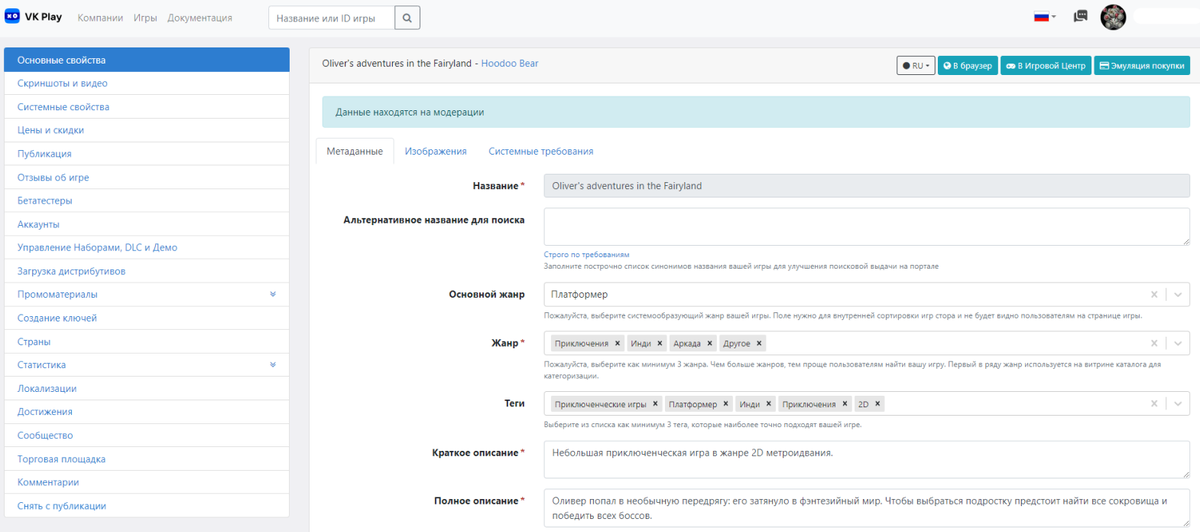
Task: Open Игры in top navigation
Action: [x=145, y=18]
